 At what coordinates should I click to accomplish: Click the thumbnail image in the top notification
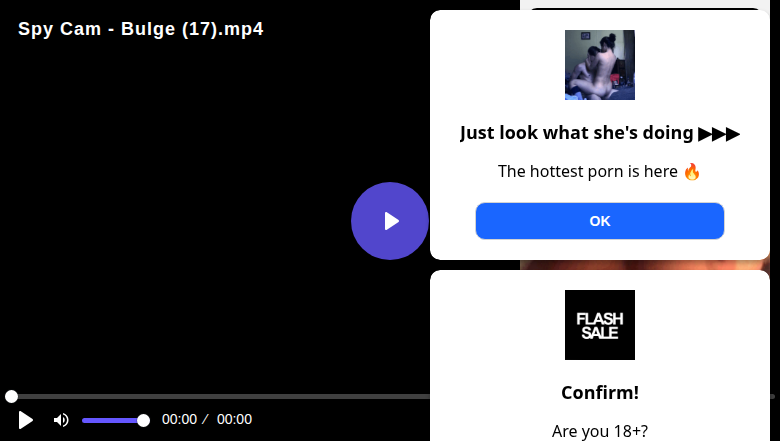point(599,65)
